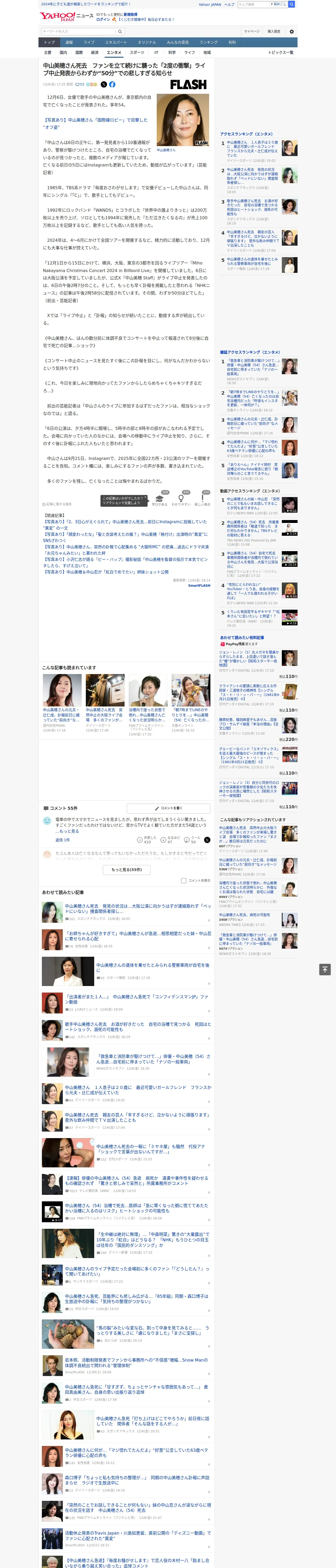The width and height of the screenshot is (336, 1568).
Task: Click もっと見る(55件) button
Action: [x=127, y=869]
